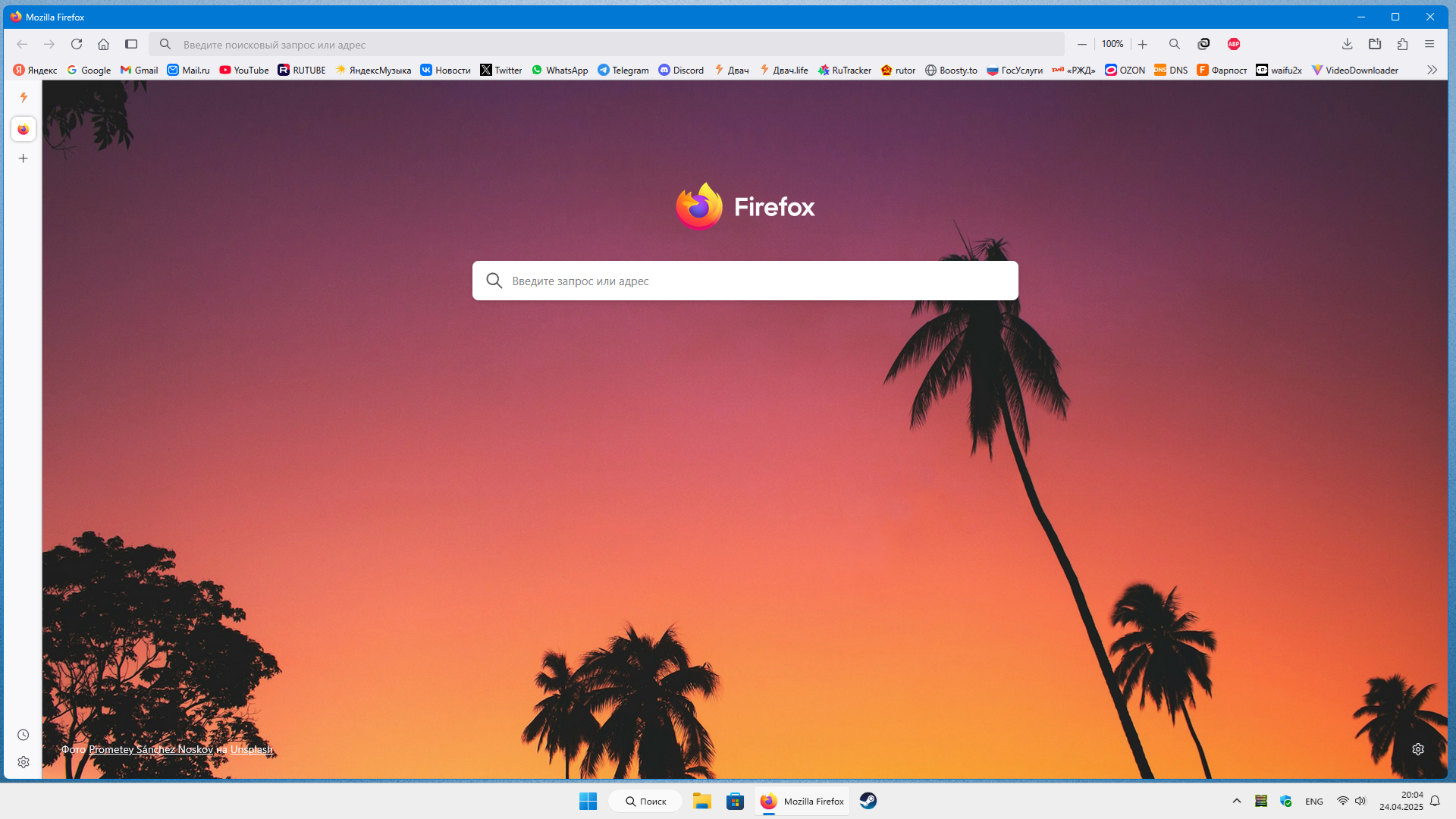Open the Home page button
Image resolution: width=1456 pixels, height=819 pixels.
pos(104,44)
